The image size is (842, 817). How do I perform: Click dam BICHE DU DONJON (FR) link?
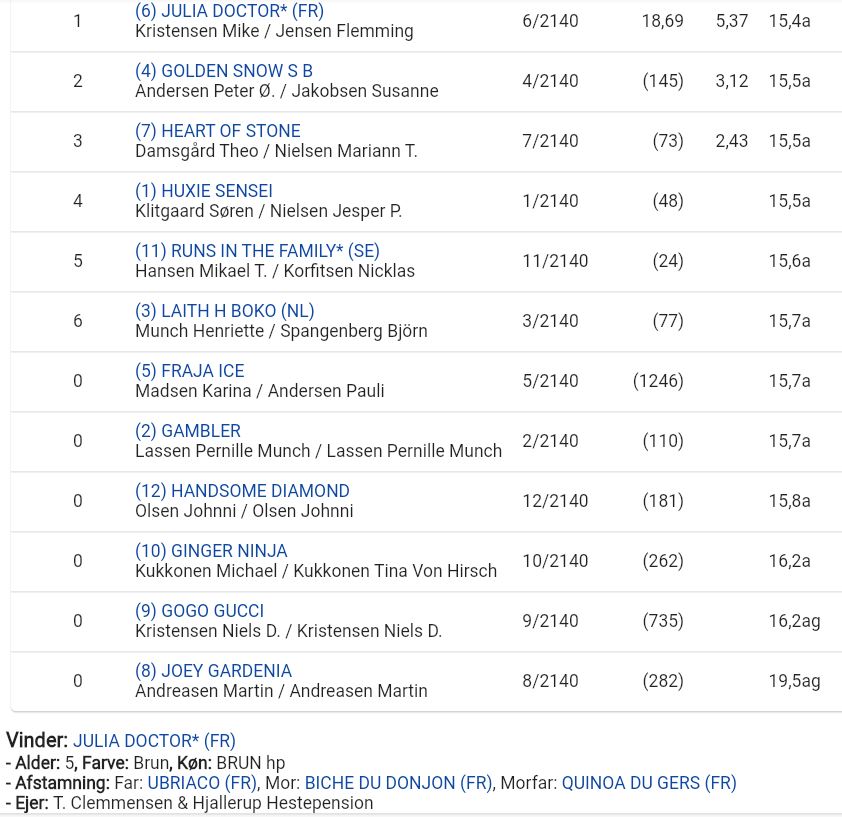(398, 783)
